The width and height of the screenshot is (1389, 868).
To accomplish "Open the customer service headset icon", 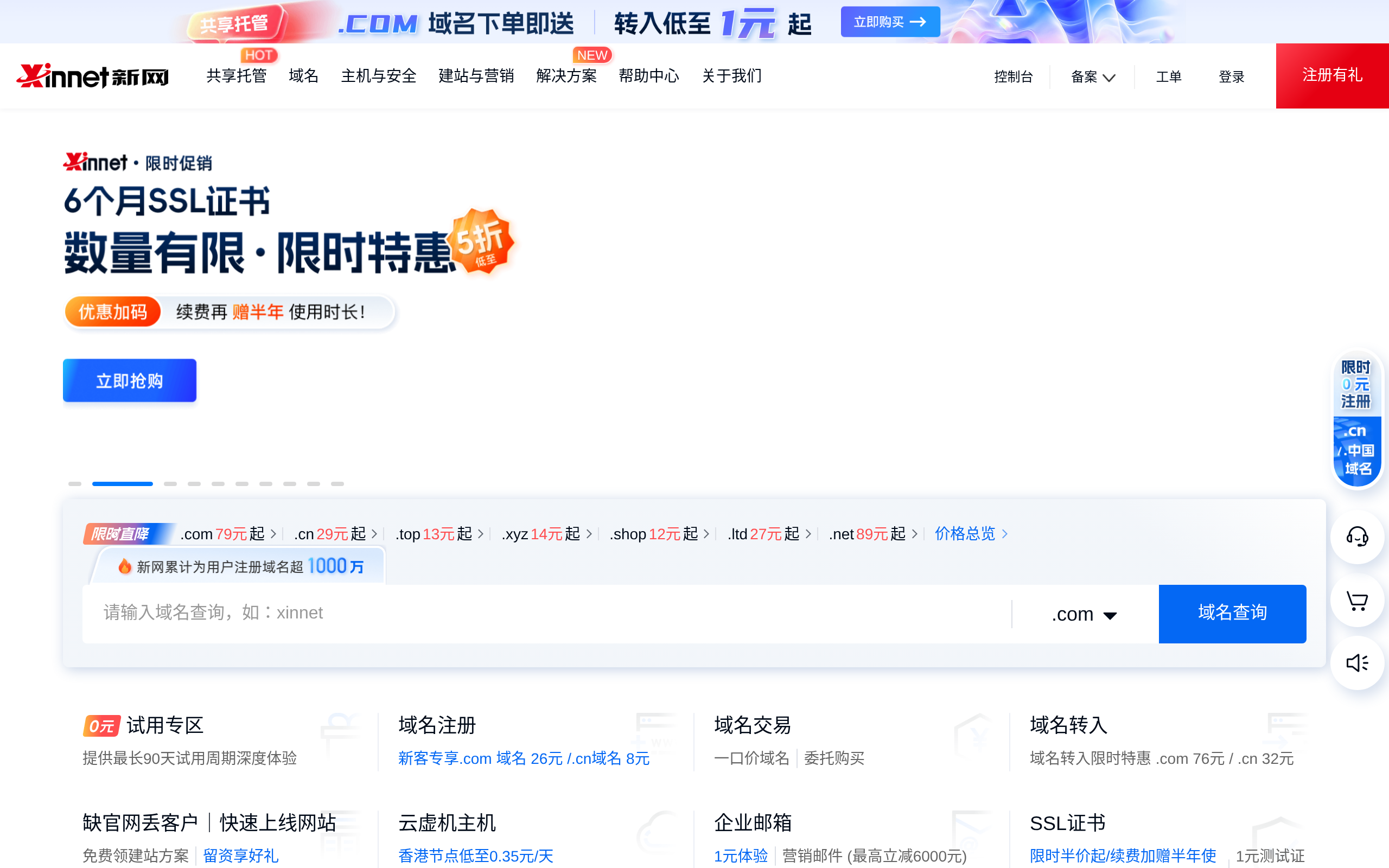I will [1357, 537].
